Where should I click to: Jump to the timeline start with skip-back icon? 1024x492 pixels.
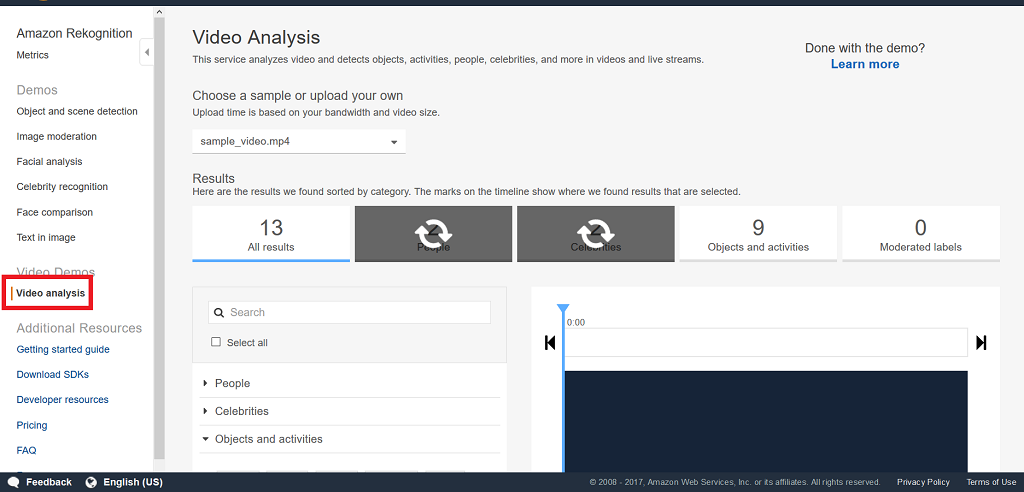tap(550, 342)
